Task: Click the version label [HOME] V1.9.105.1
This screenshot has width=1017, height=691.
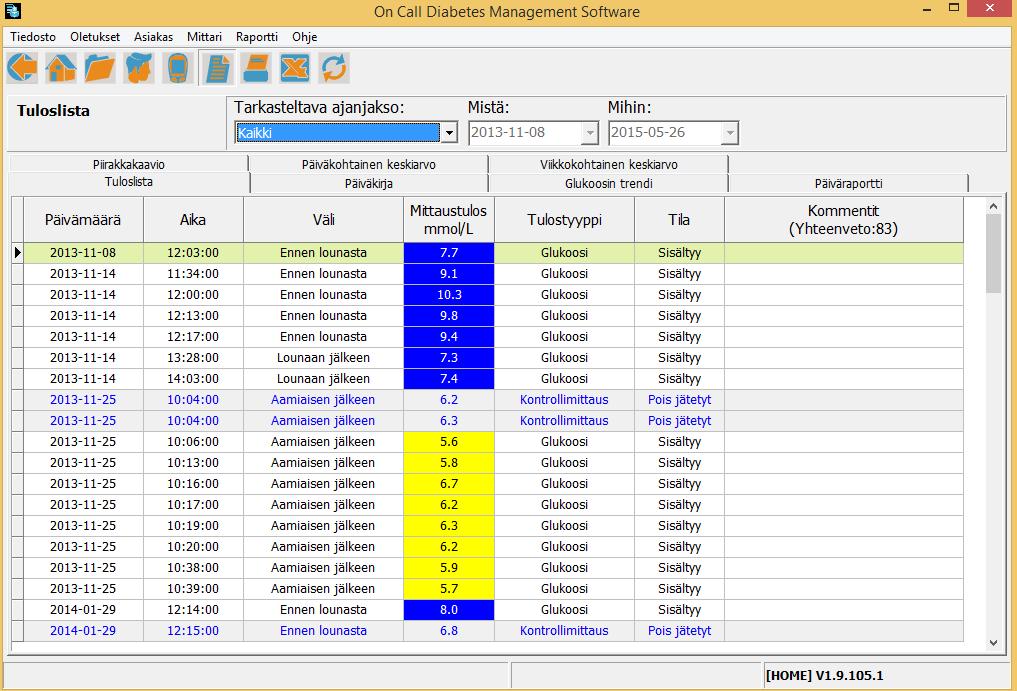Action: tap(824, 675)
